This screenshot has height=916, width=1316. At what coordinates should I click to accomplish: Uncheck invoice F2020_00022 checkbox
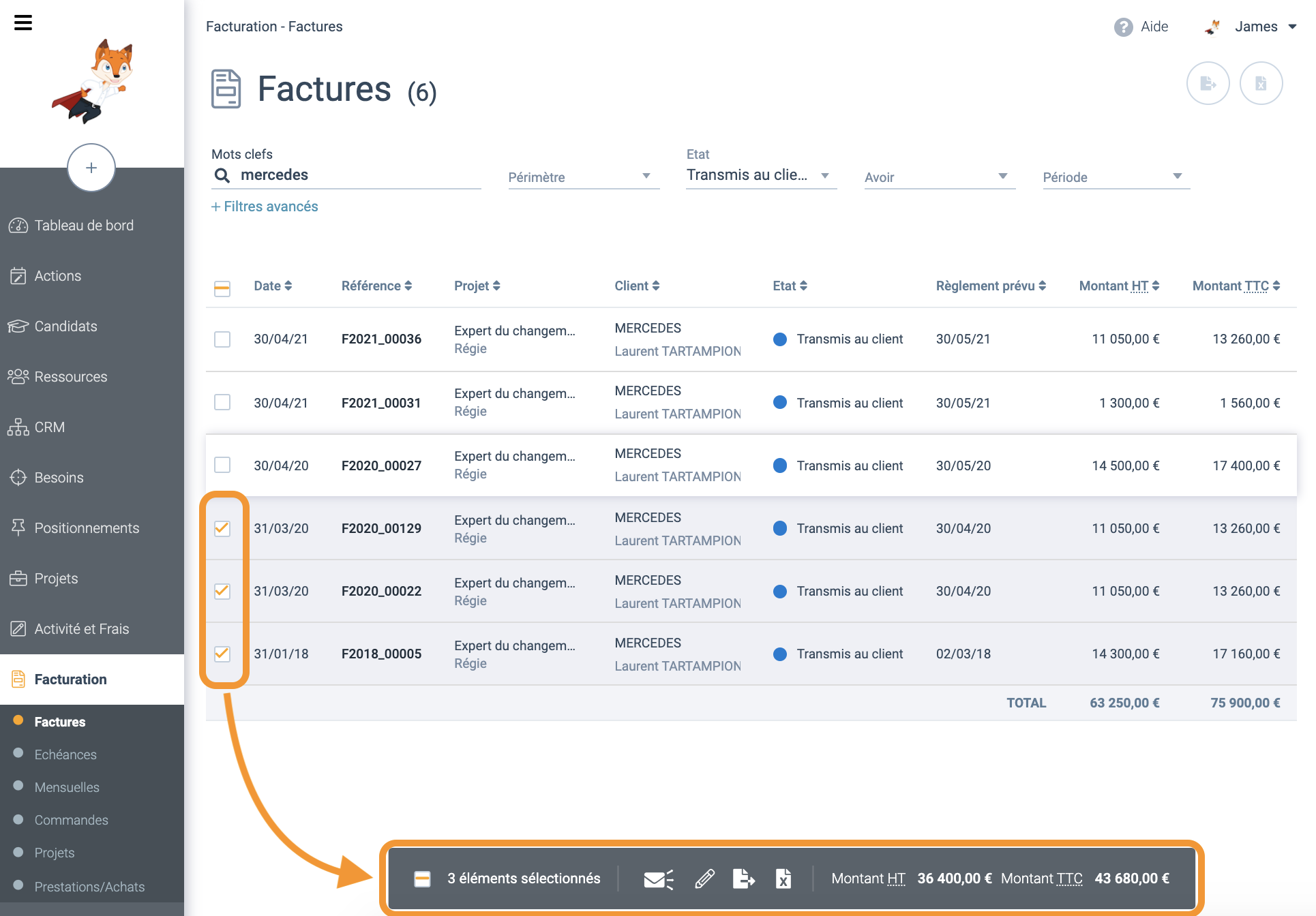coord(222,591)
